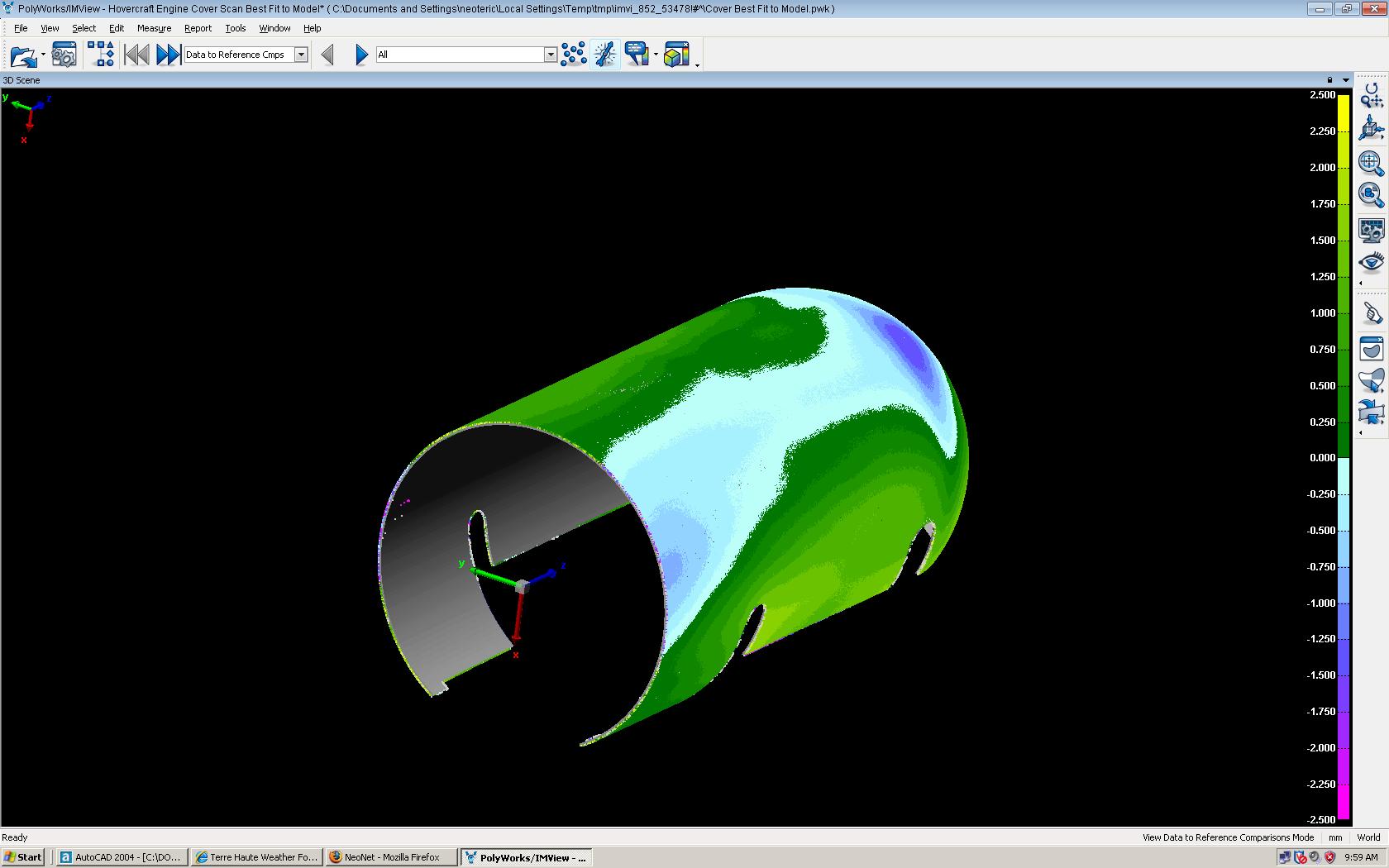The height and width of the screenshot is (868, 1389).
Task: Open the project folder icon
Action: tap(23, 55)
